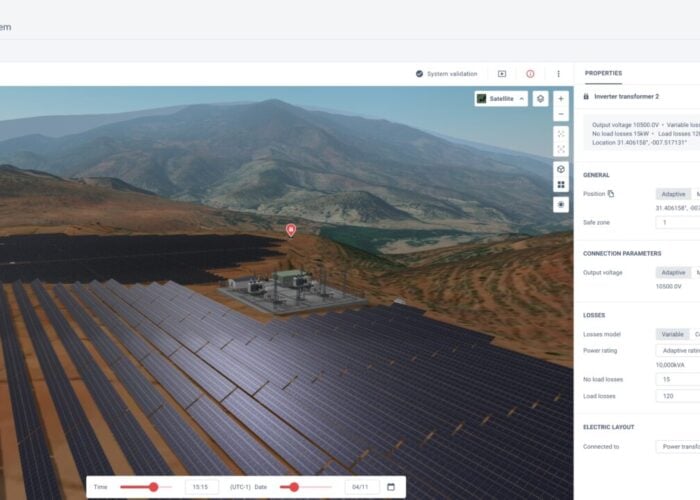Click the map layers icon

click(x=540, y=99)
